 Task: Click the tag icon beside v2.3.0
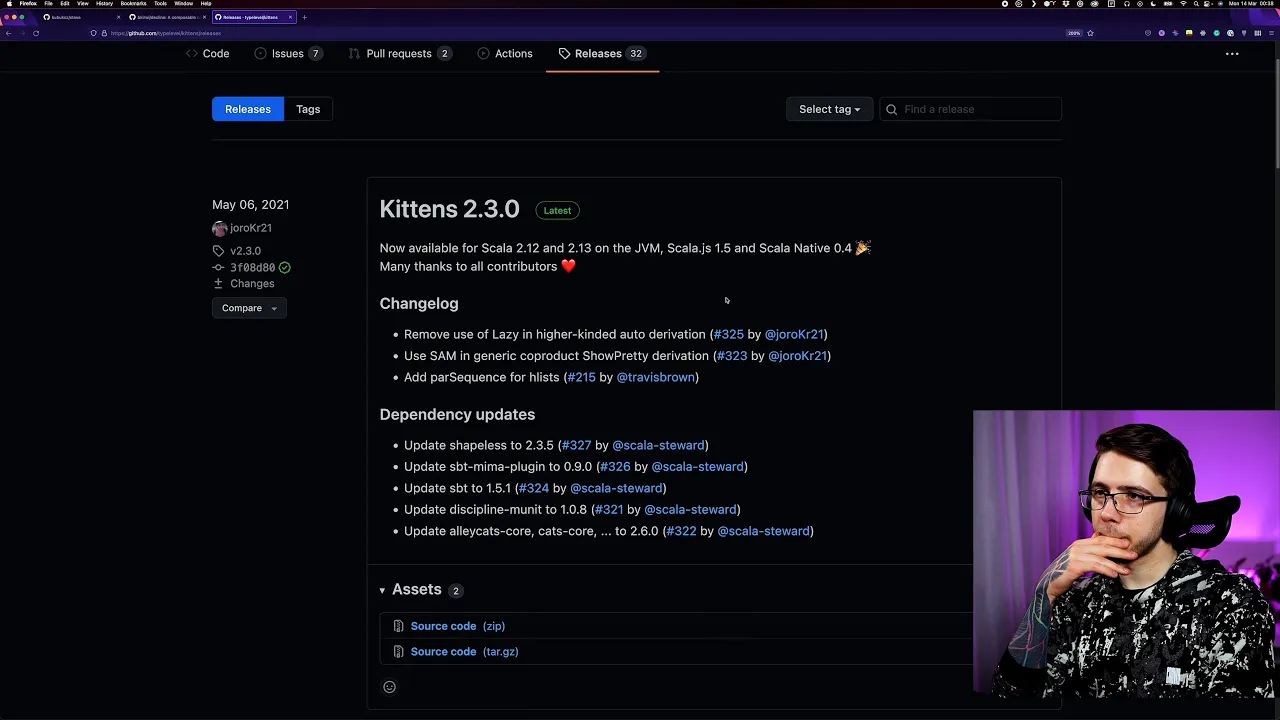click(x=218, y=251)
